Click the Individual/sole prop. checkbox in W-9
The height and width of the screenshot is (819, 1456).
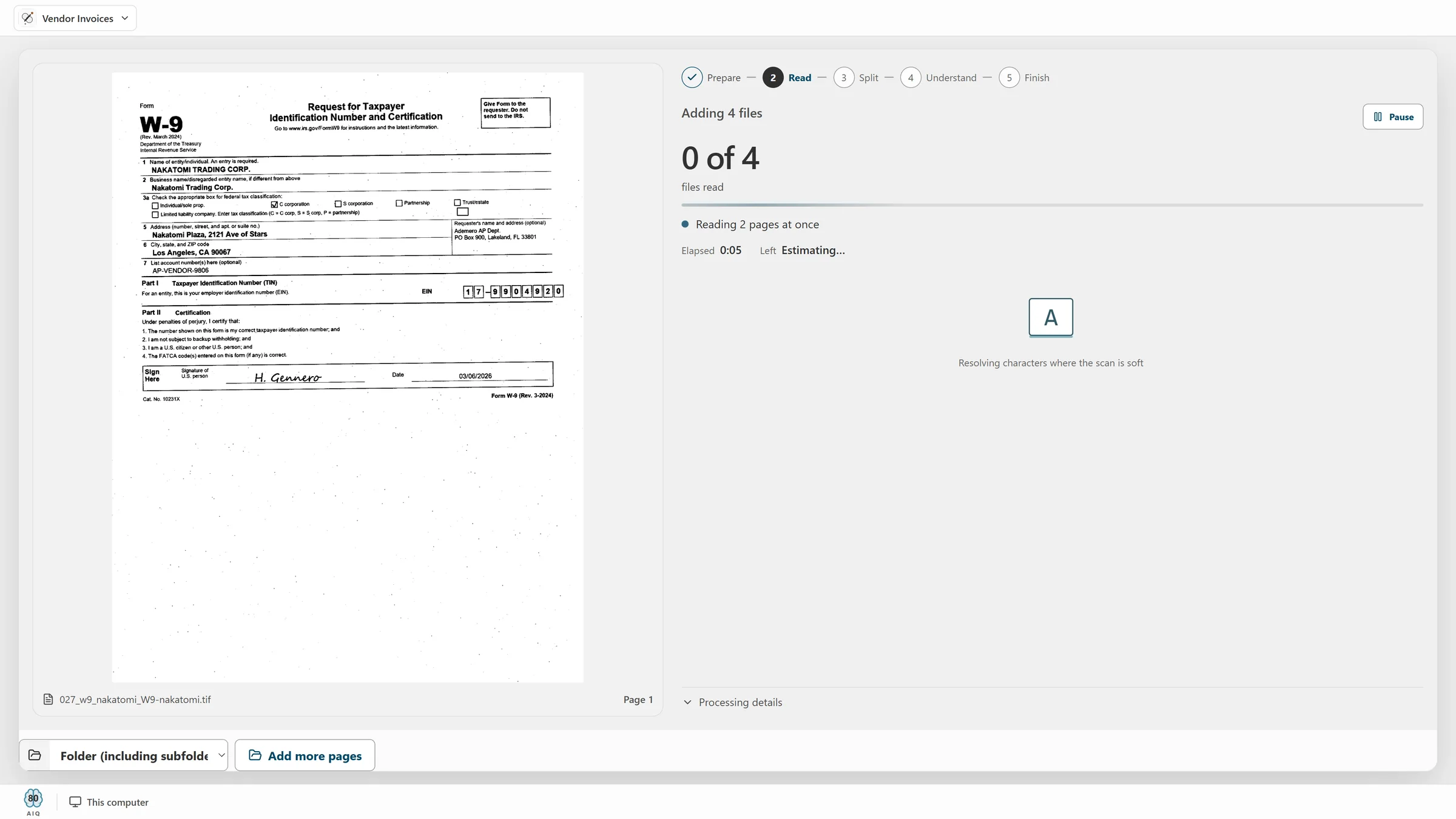(155, 206)
